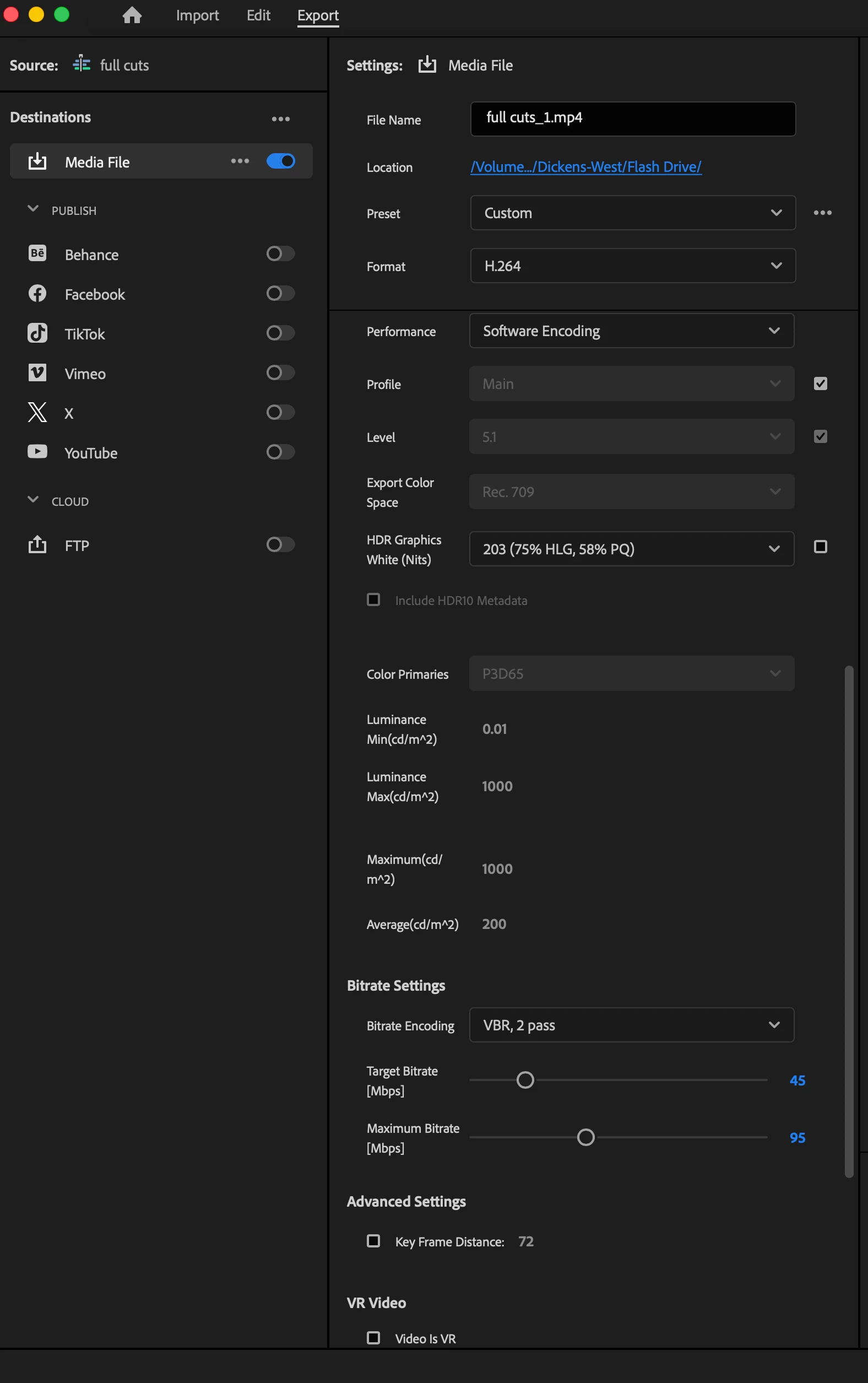The width and height of the screenshot is (868, 1383).
Task: Click the FTP upload icon
Action: [37, 544]
